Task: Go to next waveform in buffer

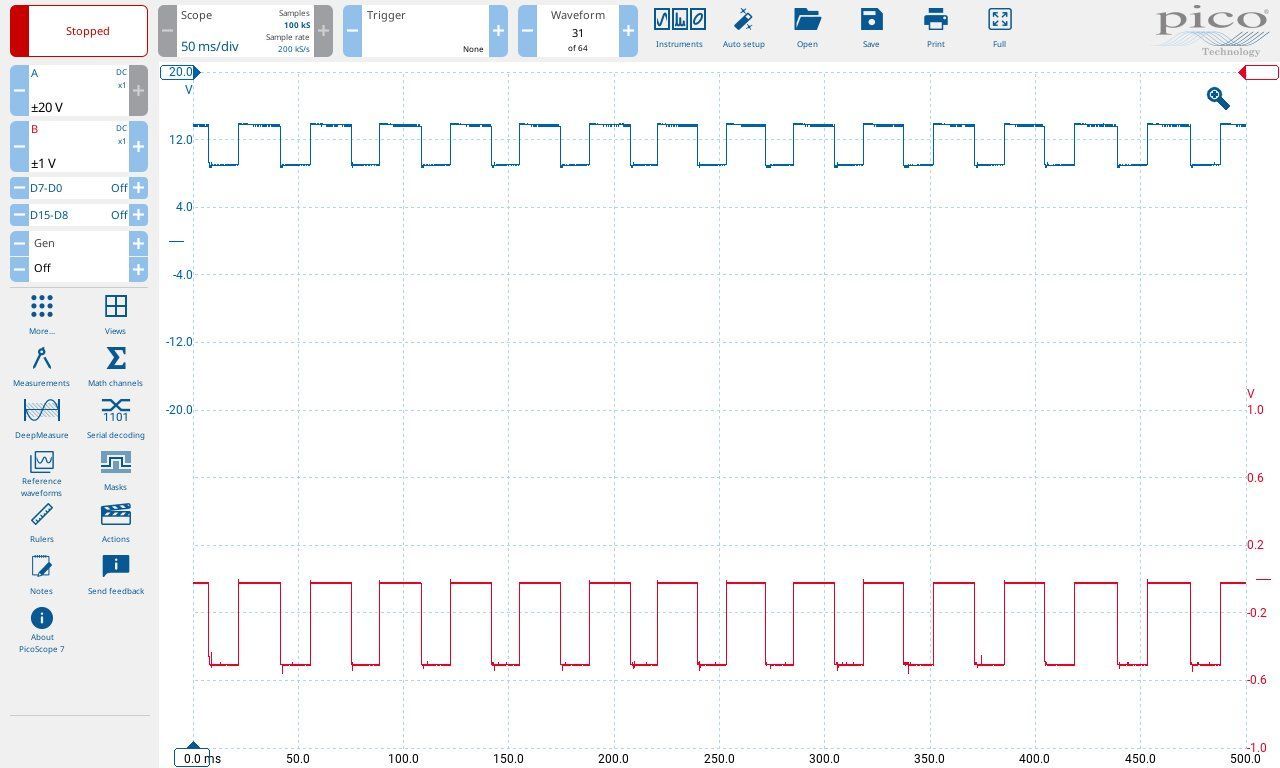Action: [x=628, y=31]
